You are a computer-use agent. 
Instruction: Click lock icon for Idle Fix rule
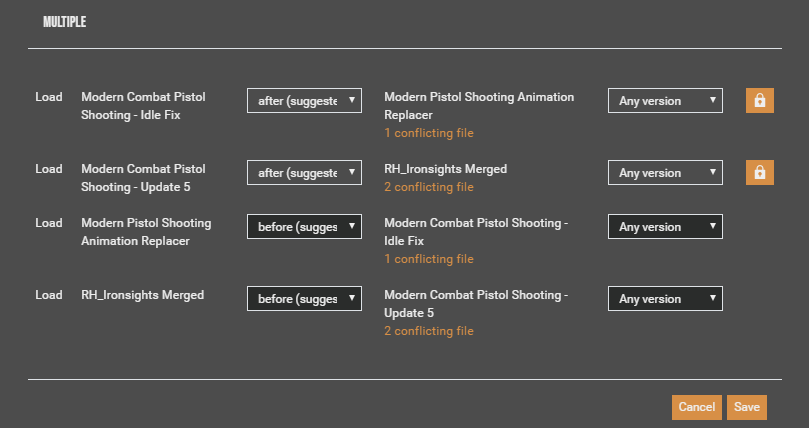[x=759, y=100]
